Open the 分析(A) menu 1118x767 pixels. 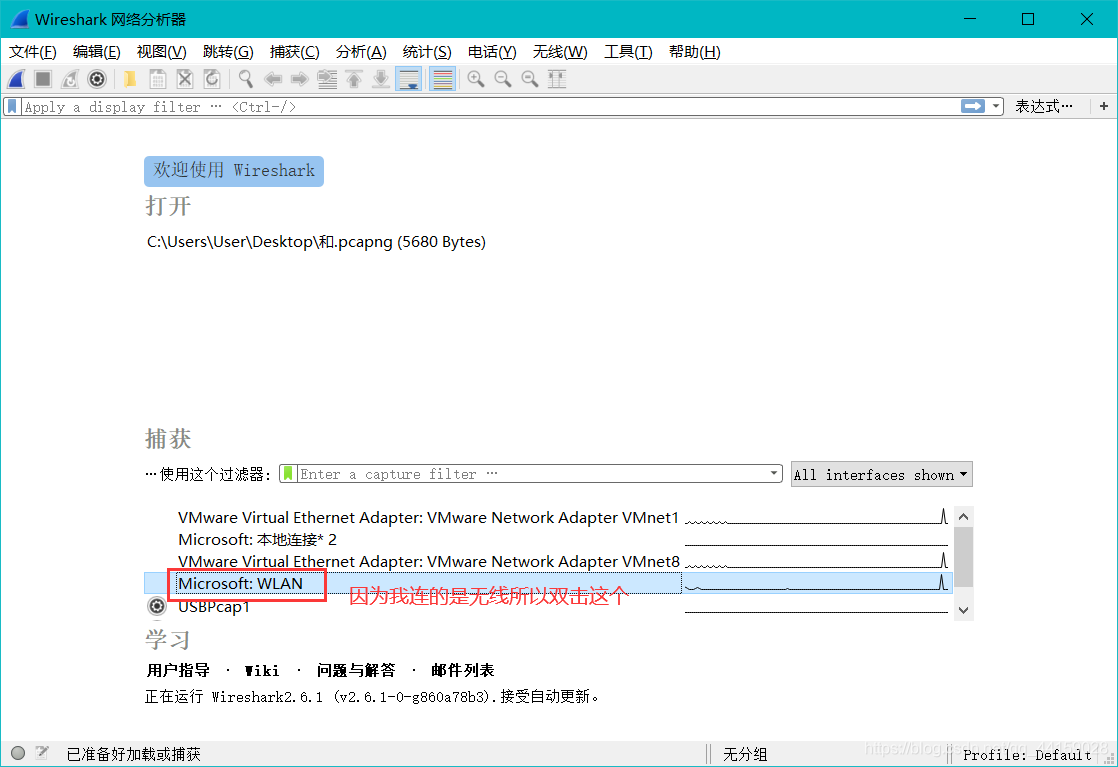tap(361, 52)
